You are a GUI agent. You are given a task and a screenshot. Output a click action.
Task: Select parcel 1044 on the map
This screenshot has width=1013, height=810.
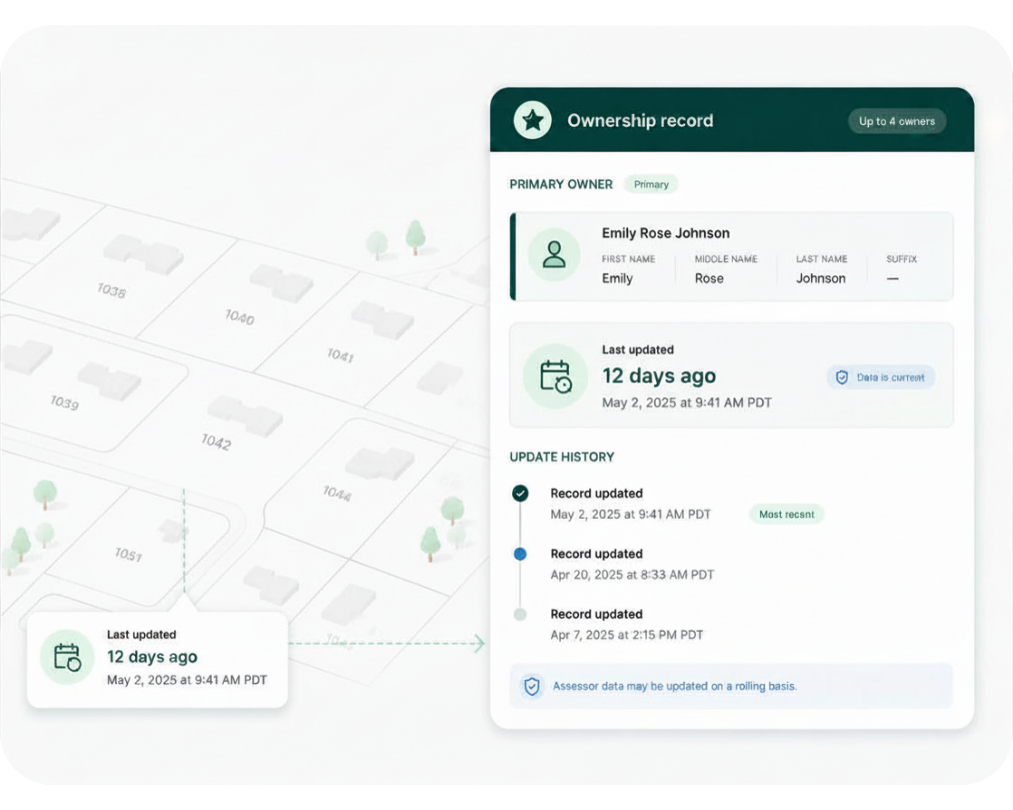[337, 493]
